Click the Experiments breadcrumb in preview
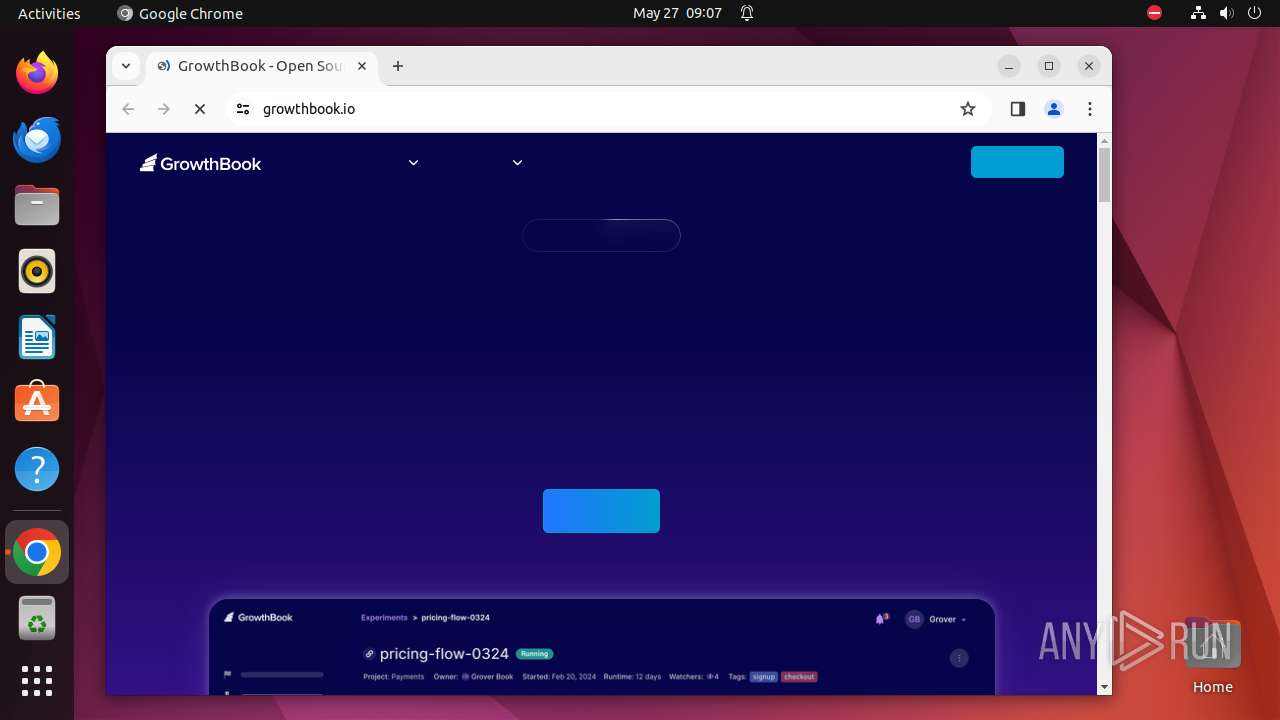The width and height of the screenshot is (1280, 720). [x=384, y=618]
